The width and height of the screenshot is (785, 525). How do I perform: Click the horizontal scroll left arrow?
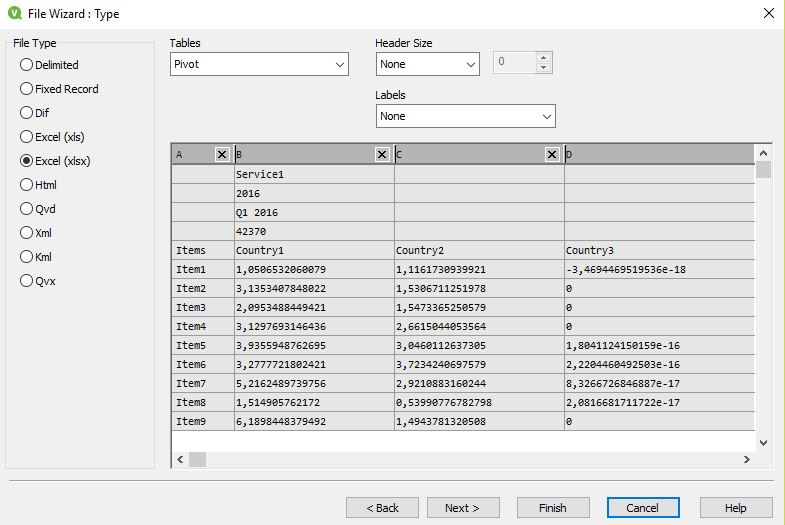(180, 459)
